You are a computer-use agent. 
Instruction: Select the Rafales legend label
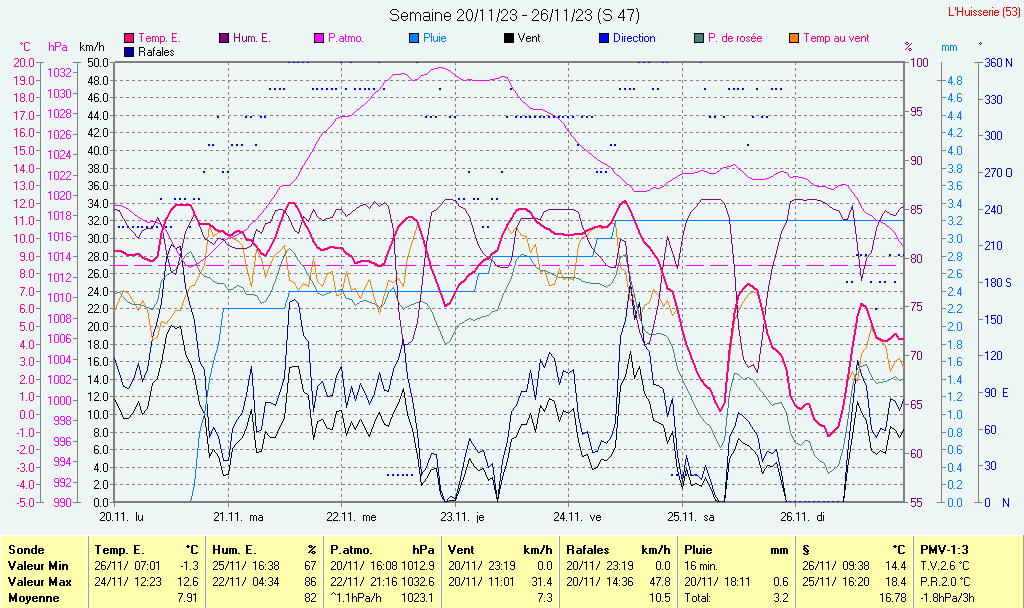pos(157,52)
